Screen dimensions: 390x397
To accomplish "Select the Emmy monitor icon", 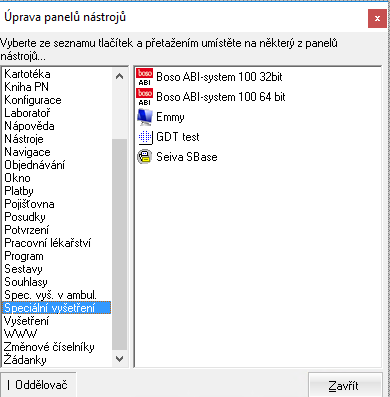I will tap(145, 117).
